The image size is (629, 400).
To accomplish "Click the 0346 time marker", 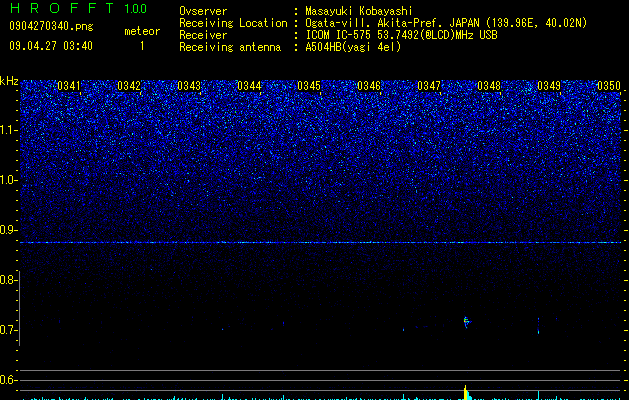I will 369,86.
